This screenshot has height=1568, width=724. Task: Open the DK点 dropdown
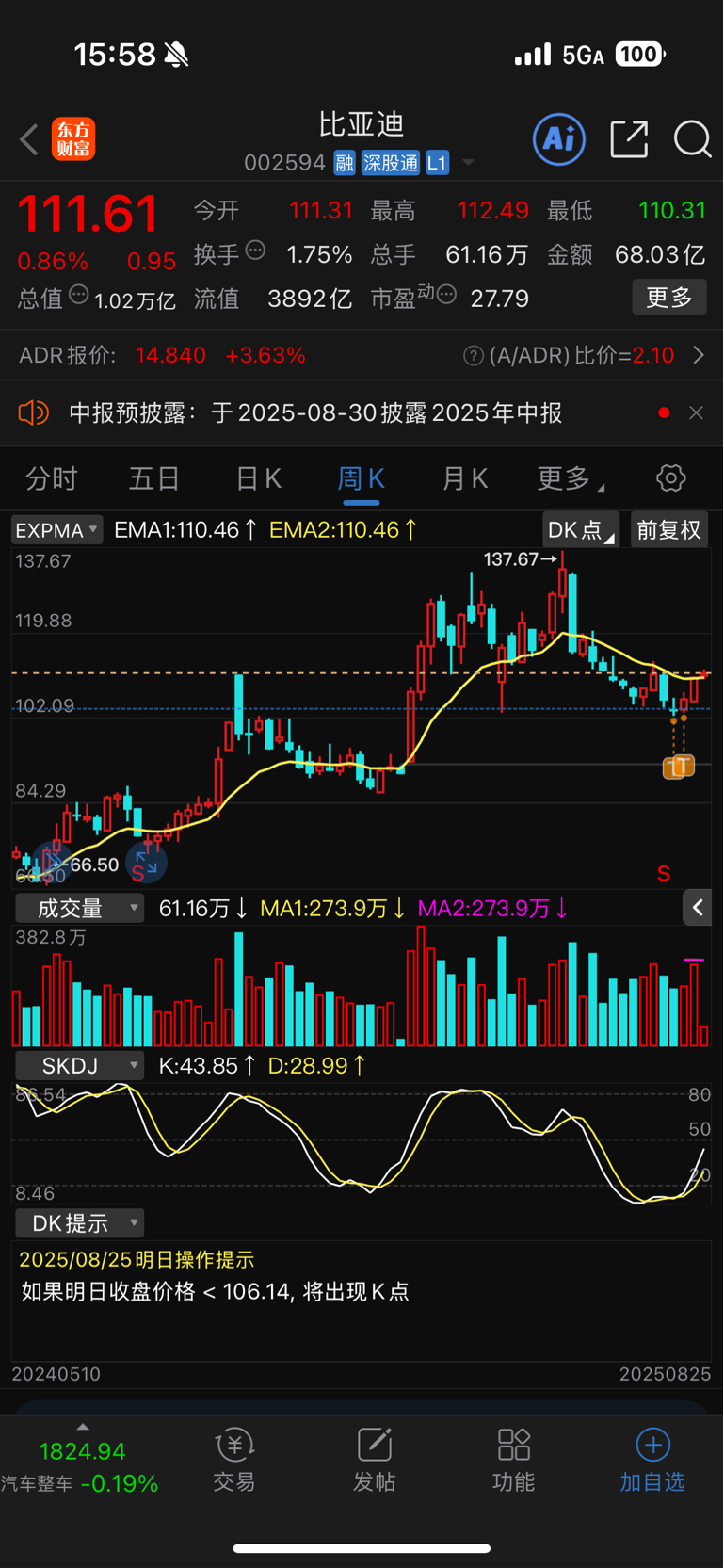pos(581,530)
